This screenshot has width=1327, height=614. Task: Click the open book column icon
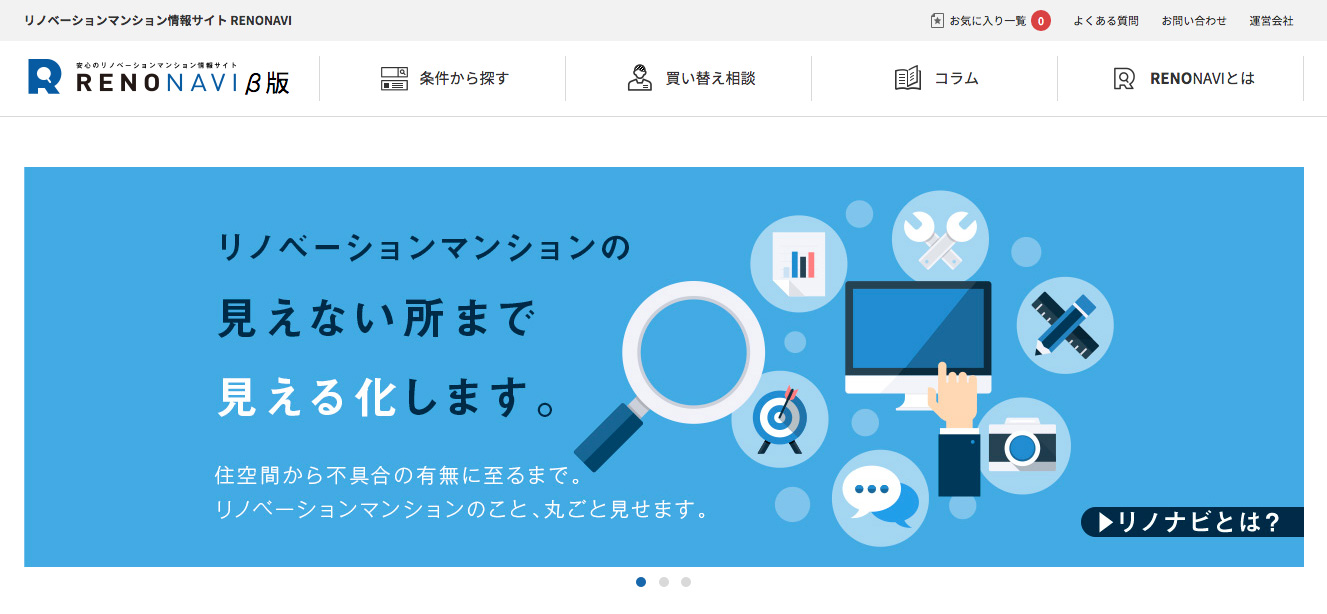[907, 78]
